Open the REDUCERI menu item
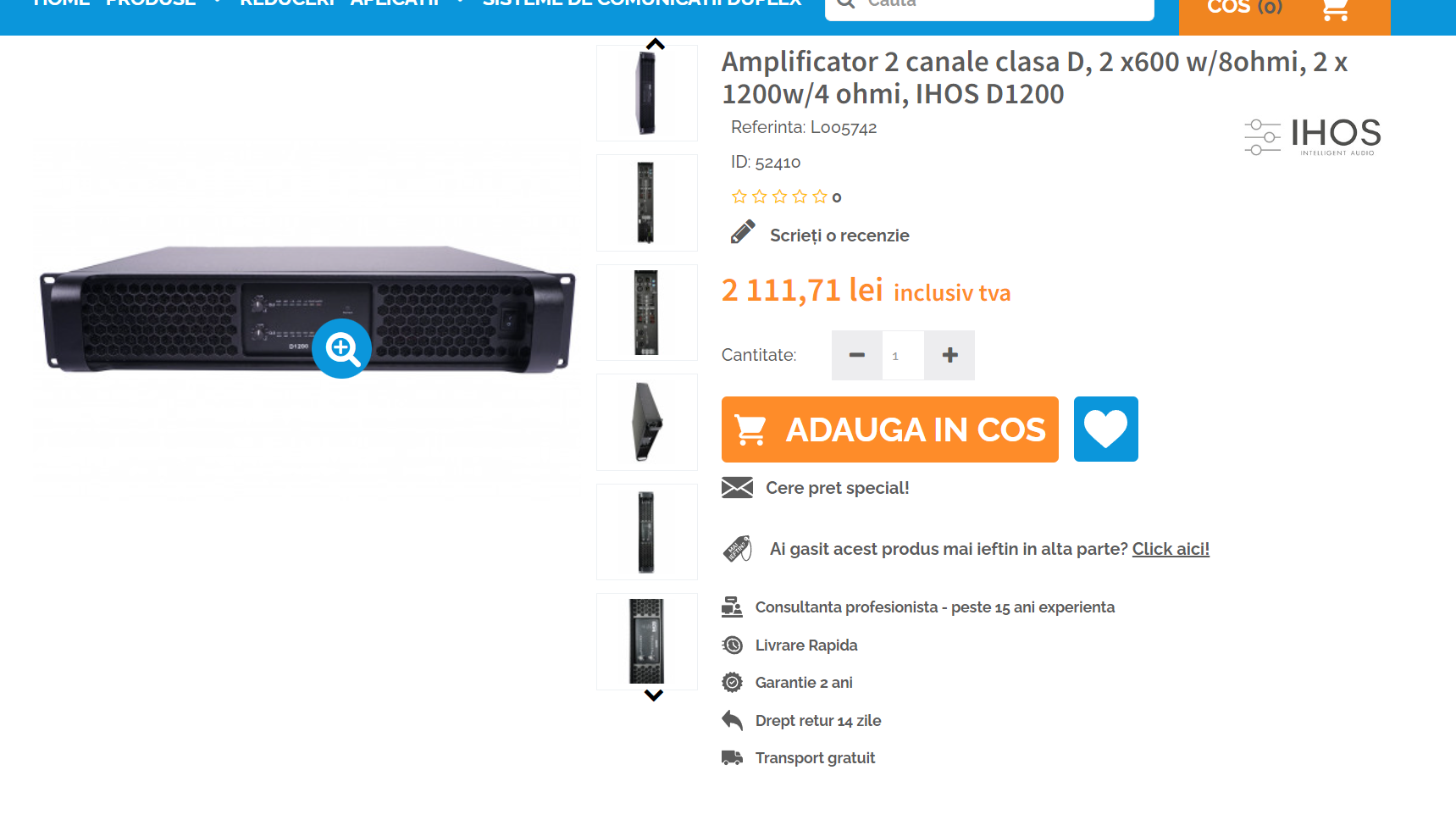 click(288, 3)
